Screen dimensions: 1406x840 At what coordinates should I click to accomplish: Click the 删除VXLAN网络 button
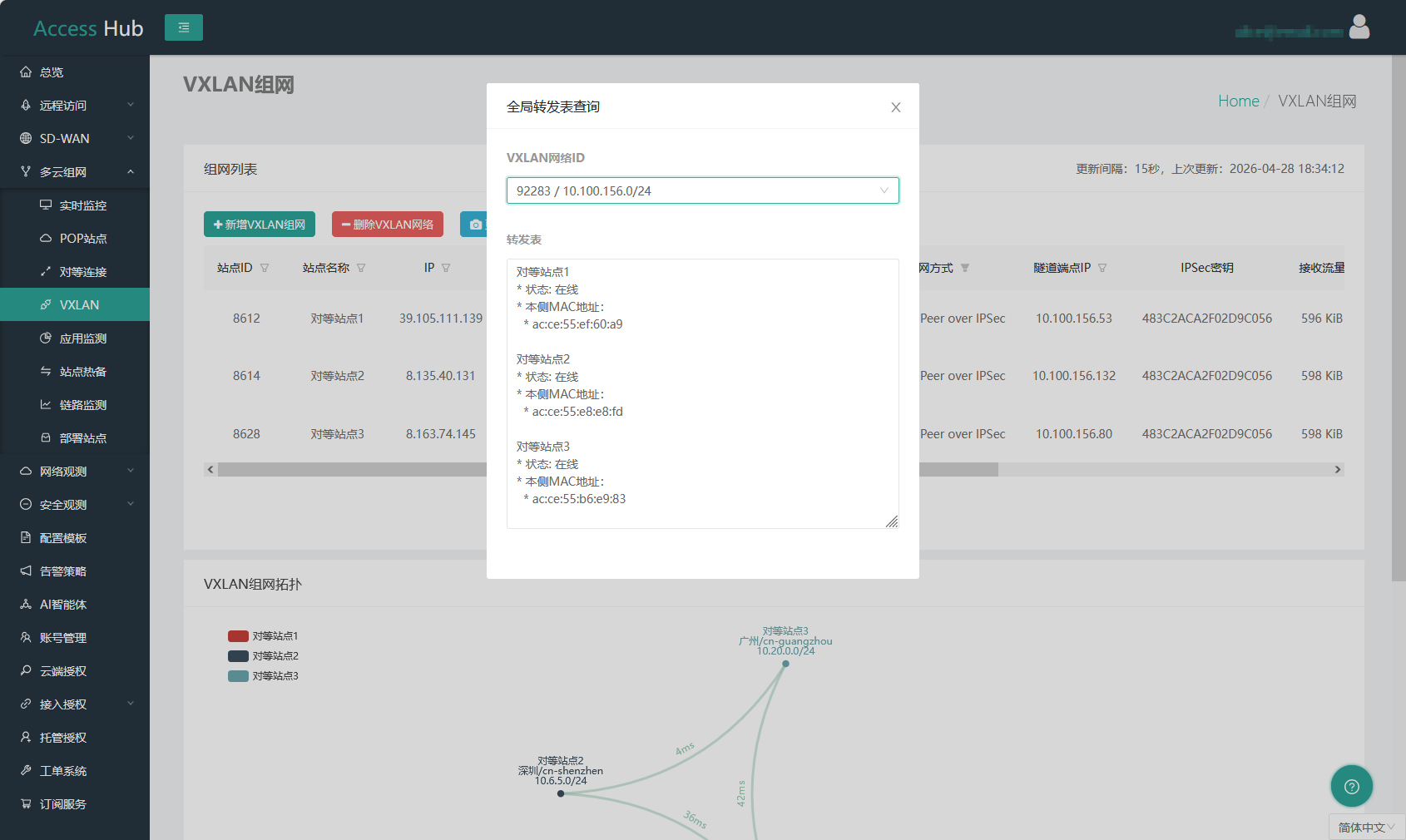388,225
